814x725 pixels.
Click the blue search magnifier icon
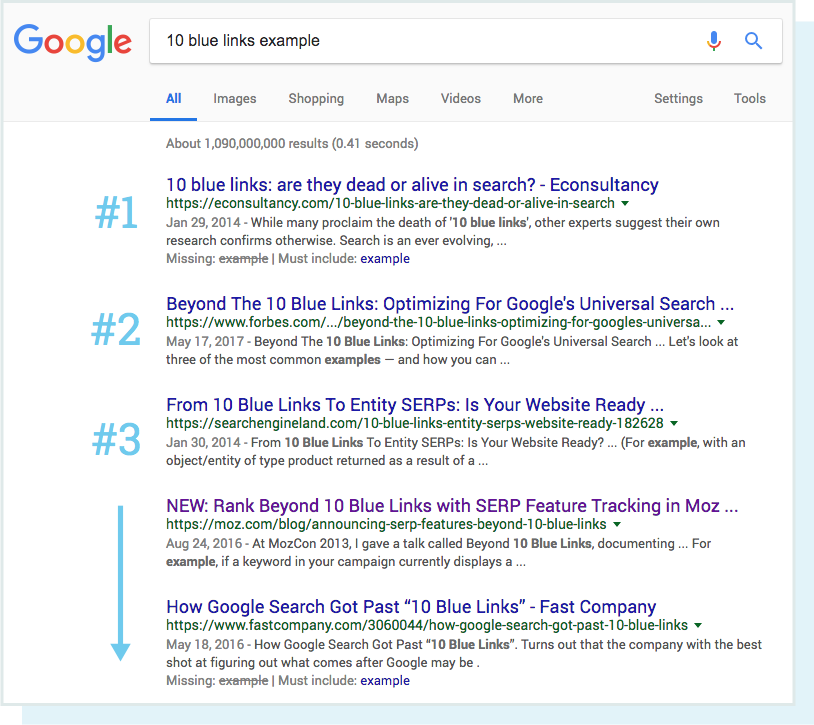point(753,41)
